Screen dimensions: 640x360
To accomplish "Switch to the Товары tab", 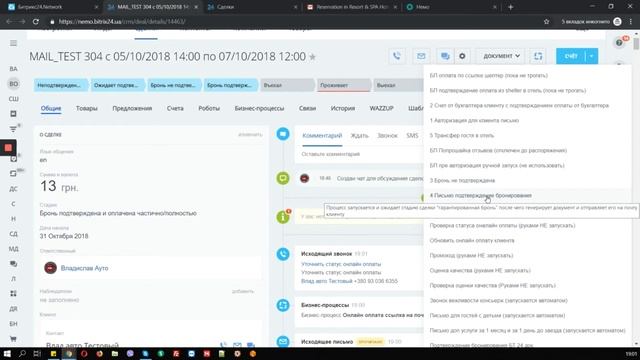I will coord(87,108).
